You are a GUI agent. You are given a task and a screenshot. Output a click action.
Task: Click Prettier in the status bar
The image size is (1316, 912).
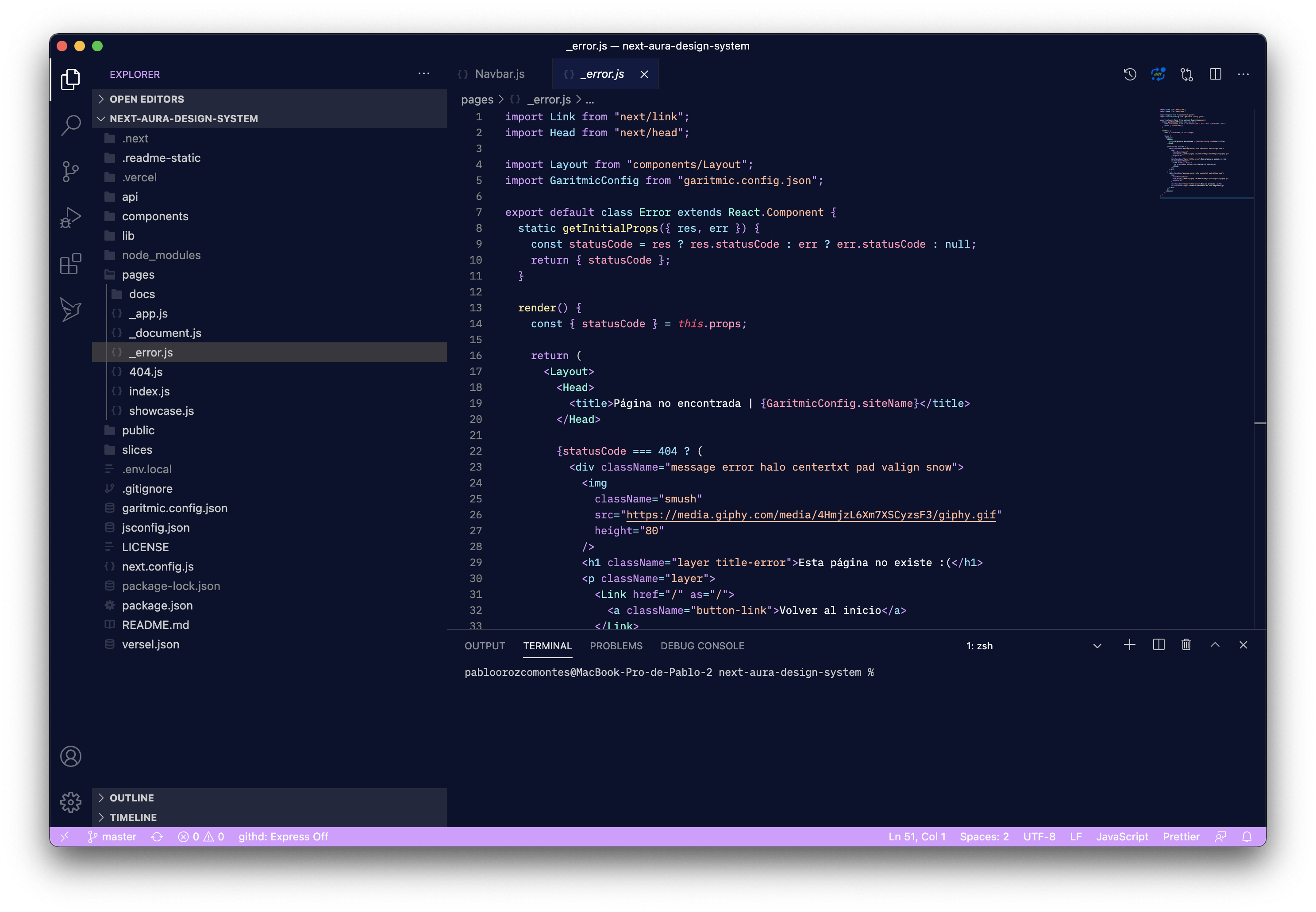click(1181, 836)
